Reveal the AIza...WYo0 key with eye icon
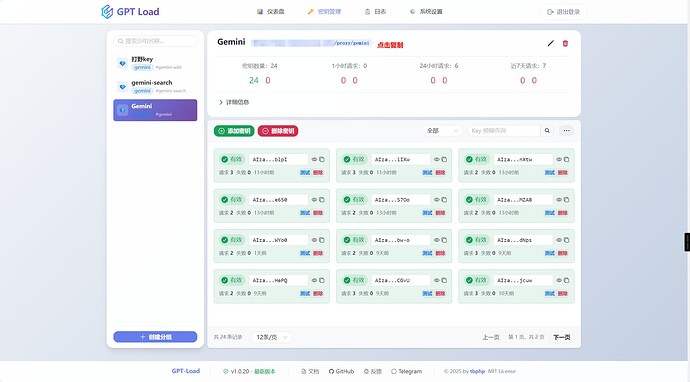The height and width of the screenshot is (382, 690). (x=314, y=240)
